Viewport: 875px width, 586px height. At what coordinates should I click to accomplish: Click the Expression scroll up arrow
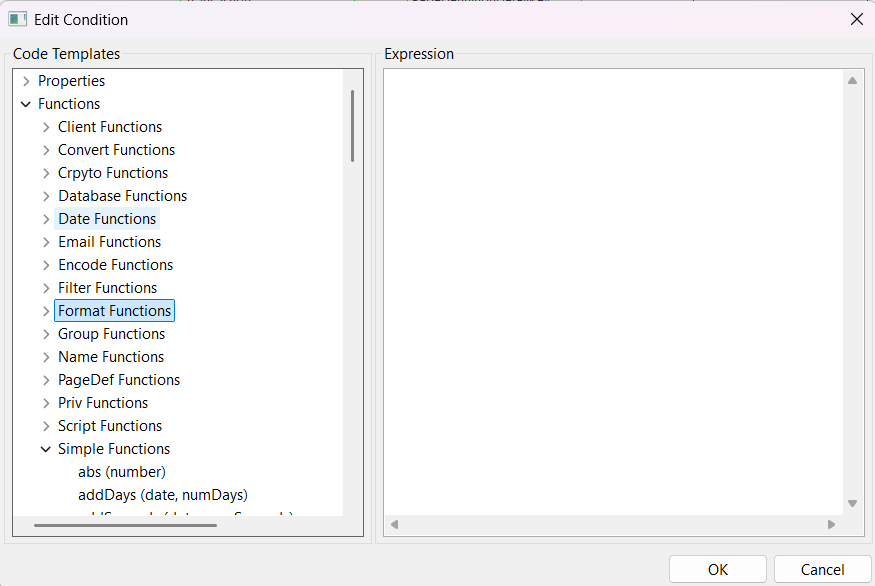pyautogui.click(x=852, y=80)
